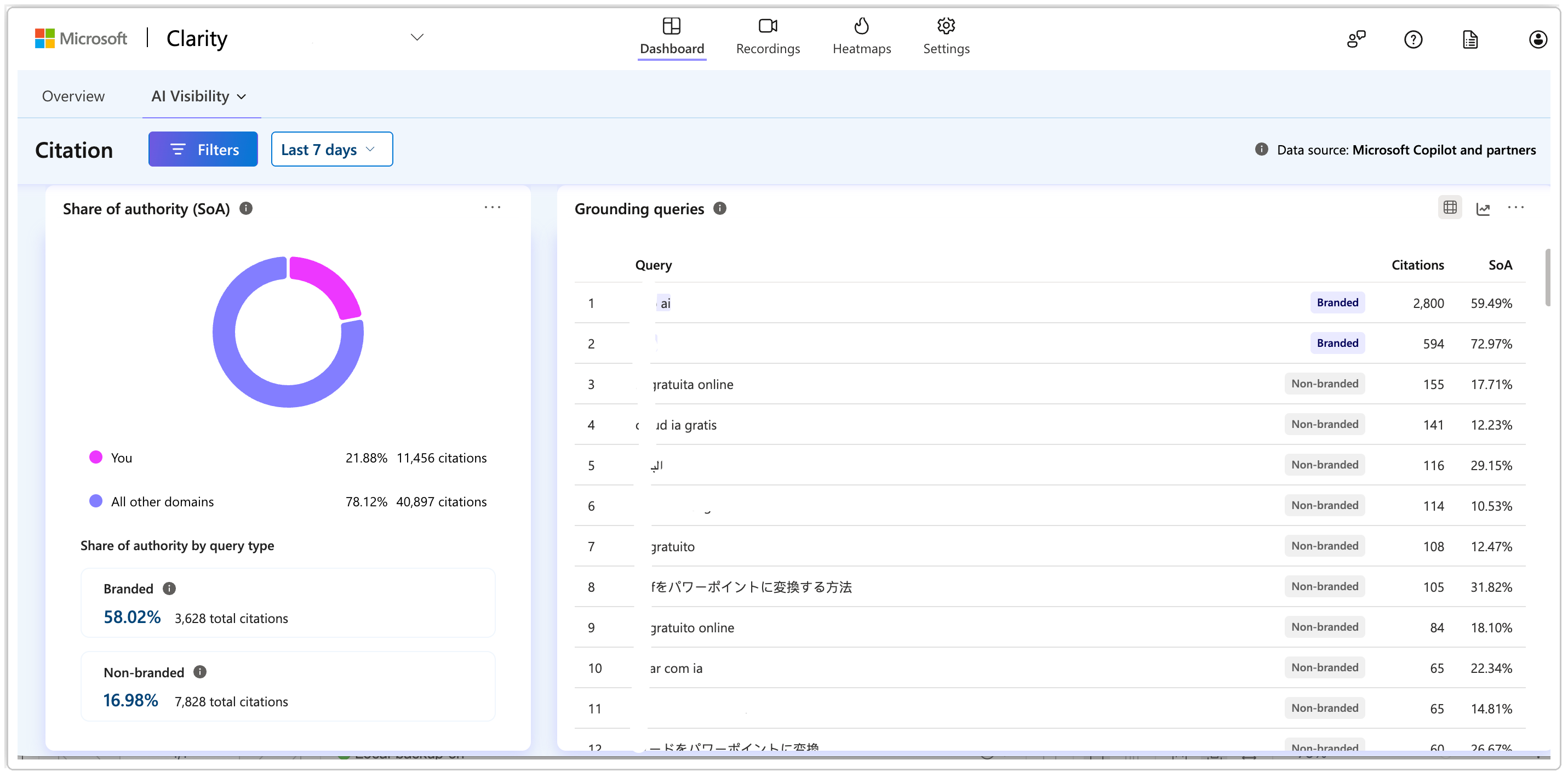
Task: Open Grounding queries more options menu
Action: pyautogui.click(x=1515, y=208)
